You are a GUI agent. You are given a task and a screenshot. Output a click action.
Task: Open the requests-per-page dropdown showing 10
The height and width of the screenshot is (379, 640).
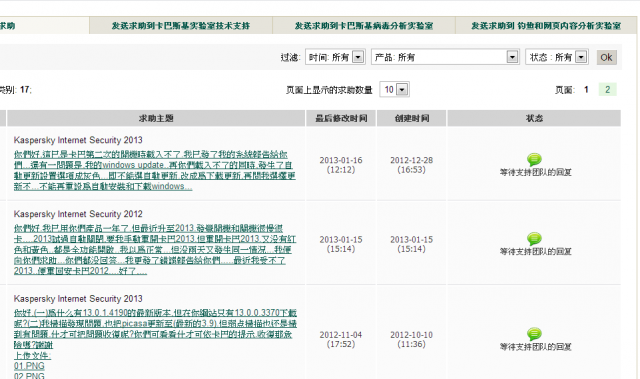tap(394, 89)
